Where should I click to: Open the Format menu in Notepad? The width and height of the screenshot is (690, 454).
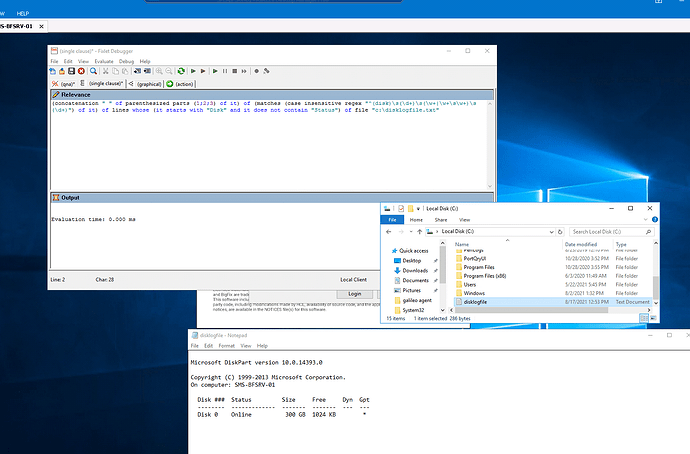coord(227,346)
